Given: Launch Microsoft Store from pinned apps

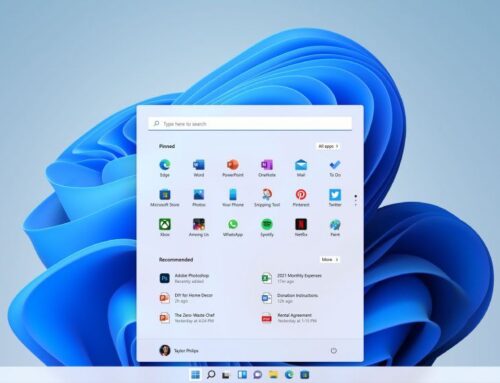Looking at the screenshot, I should [x=165, y=198].
